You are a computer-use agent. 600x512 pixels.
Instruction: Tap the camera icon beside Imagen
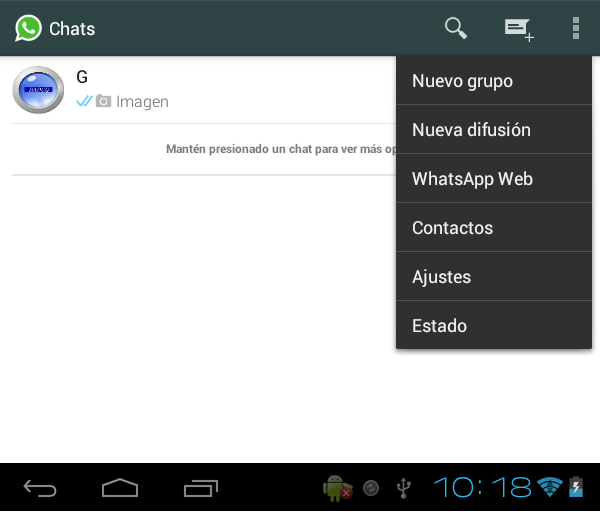coord(103,102)
